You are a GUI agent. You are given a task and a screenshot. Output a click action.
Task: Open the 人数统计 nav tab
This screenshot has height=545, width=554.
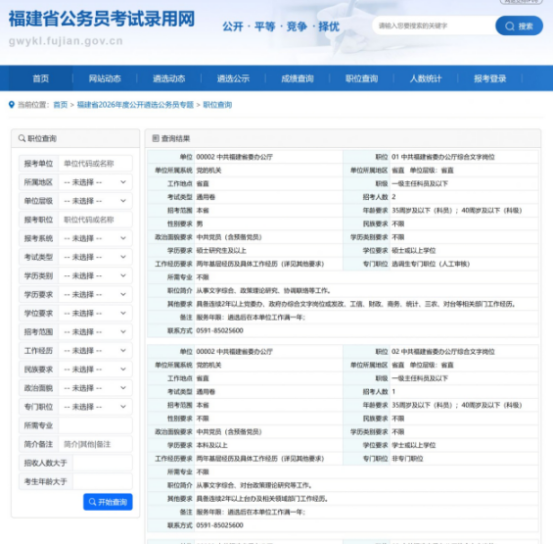[425, 78]
